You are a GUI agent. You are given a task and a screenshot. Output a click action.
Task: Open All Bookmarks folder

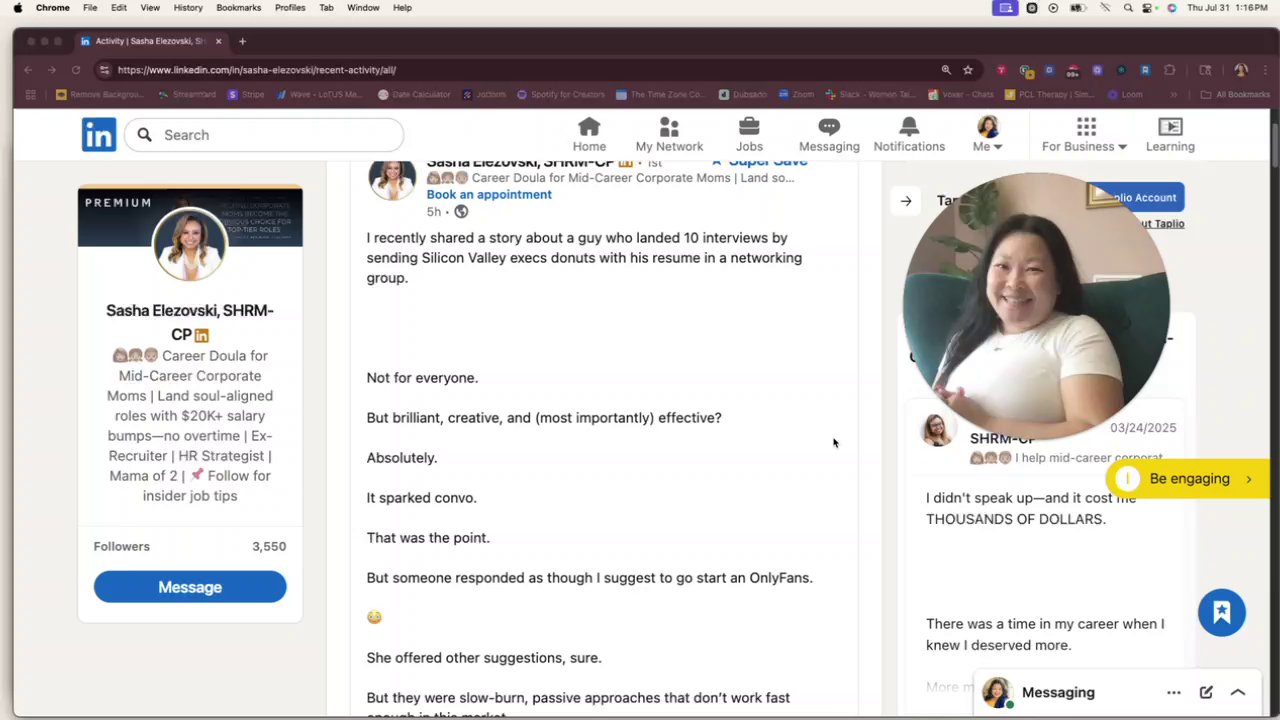[x=1235, y=95]
